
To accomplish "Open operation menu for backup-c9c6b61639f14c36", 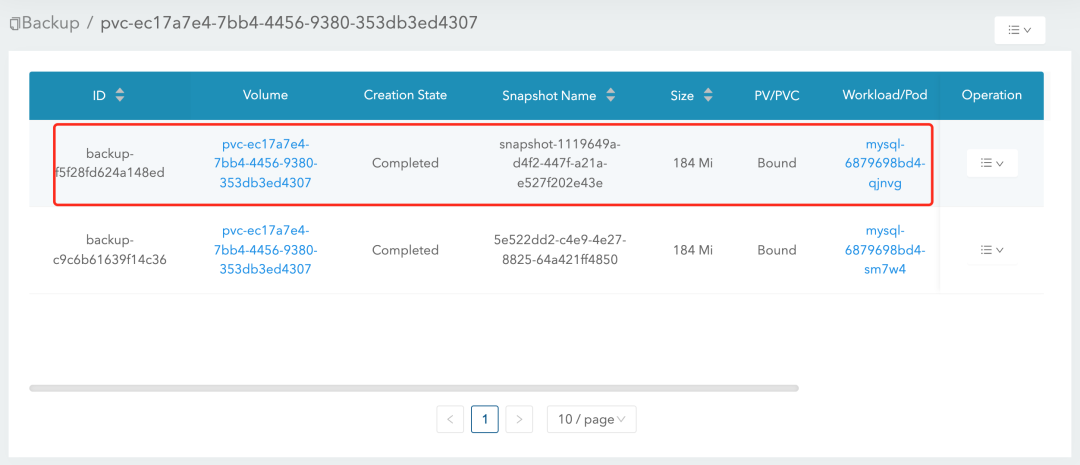I will click(x=991, y=250).
